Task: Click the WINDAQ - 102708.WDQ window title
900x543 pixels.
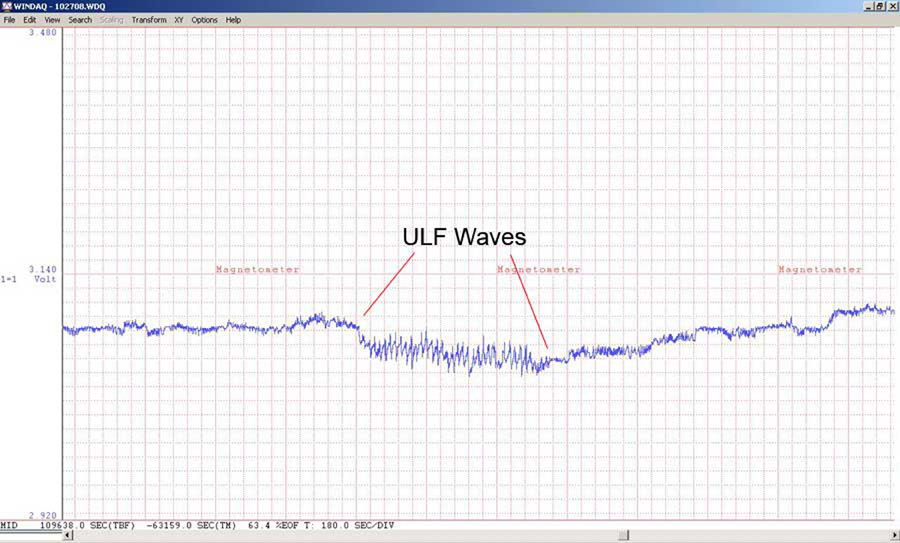Action: click(x=60, y=6)
